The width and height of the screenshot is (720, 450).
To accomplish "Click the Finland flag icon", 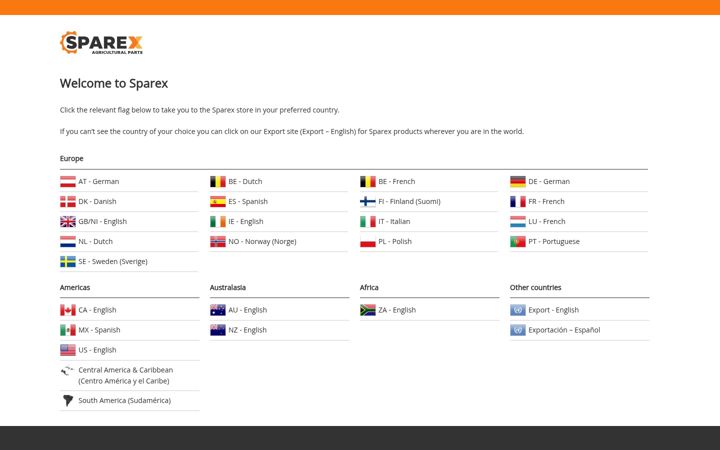I will 368,202.
